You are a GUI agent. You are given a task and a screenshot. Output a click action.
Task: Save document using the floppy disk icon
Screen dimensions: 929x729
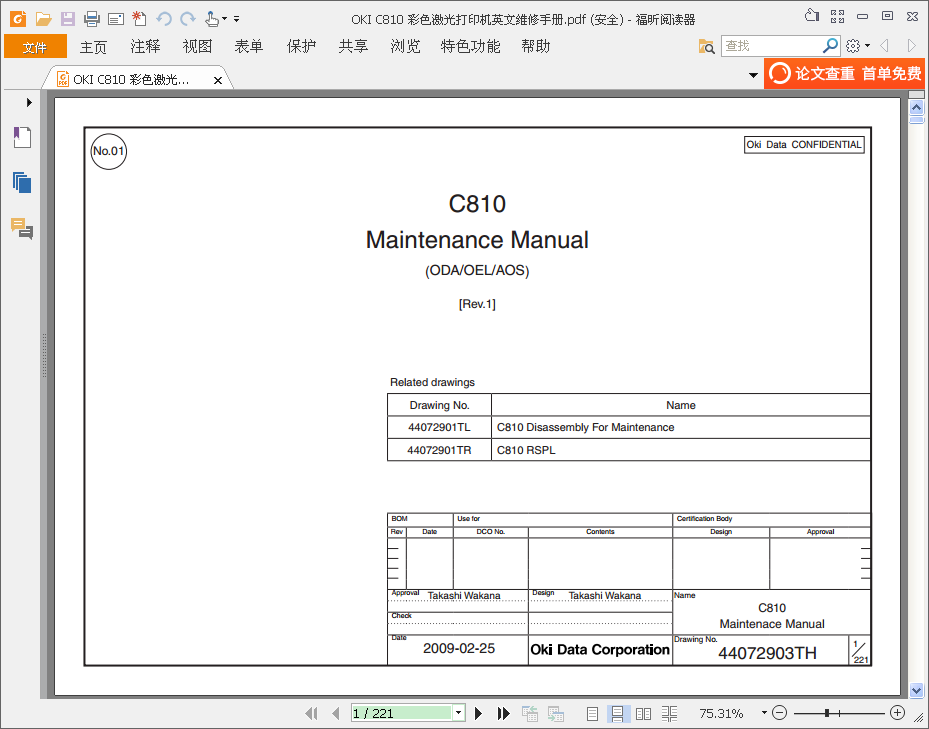point(68,19)
